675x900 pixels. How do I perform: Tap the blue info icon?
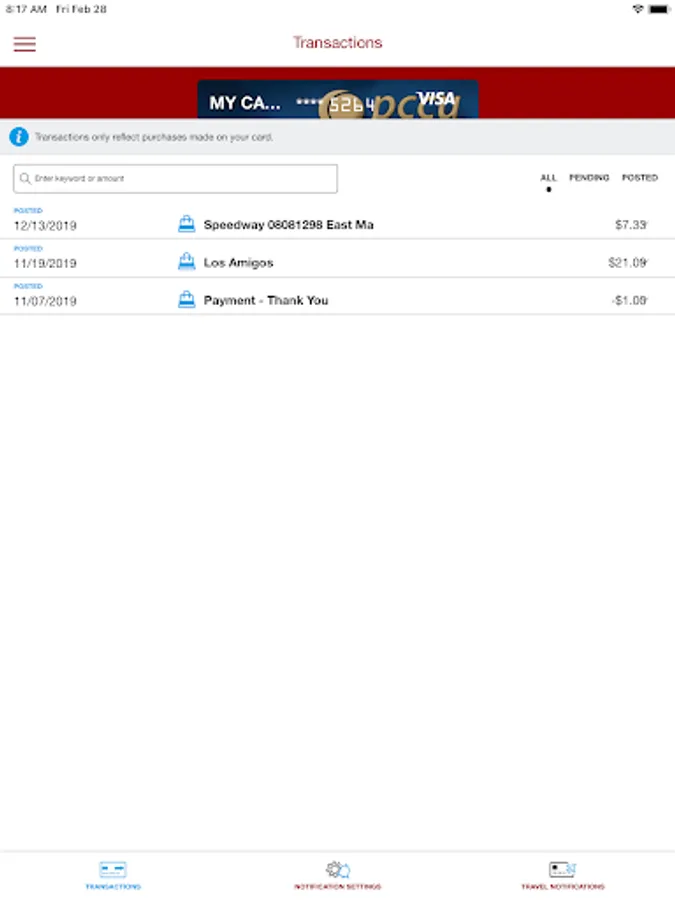coord(19,137)
